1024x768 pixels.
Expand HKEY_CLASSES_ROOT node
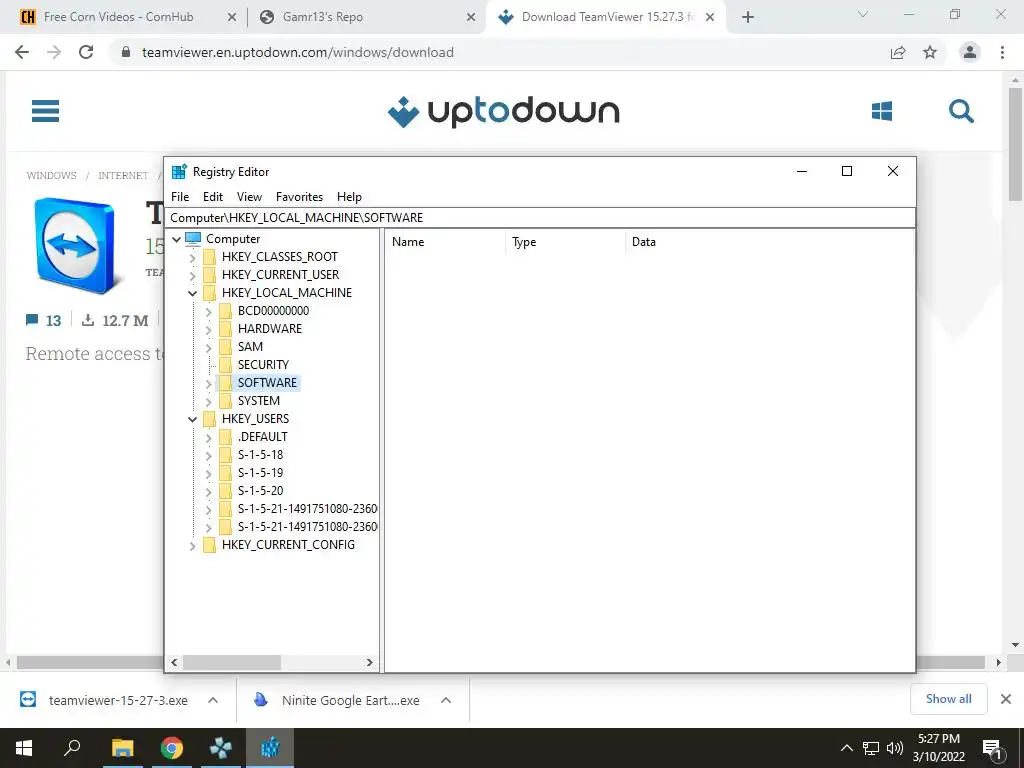tap(193, 258)
